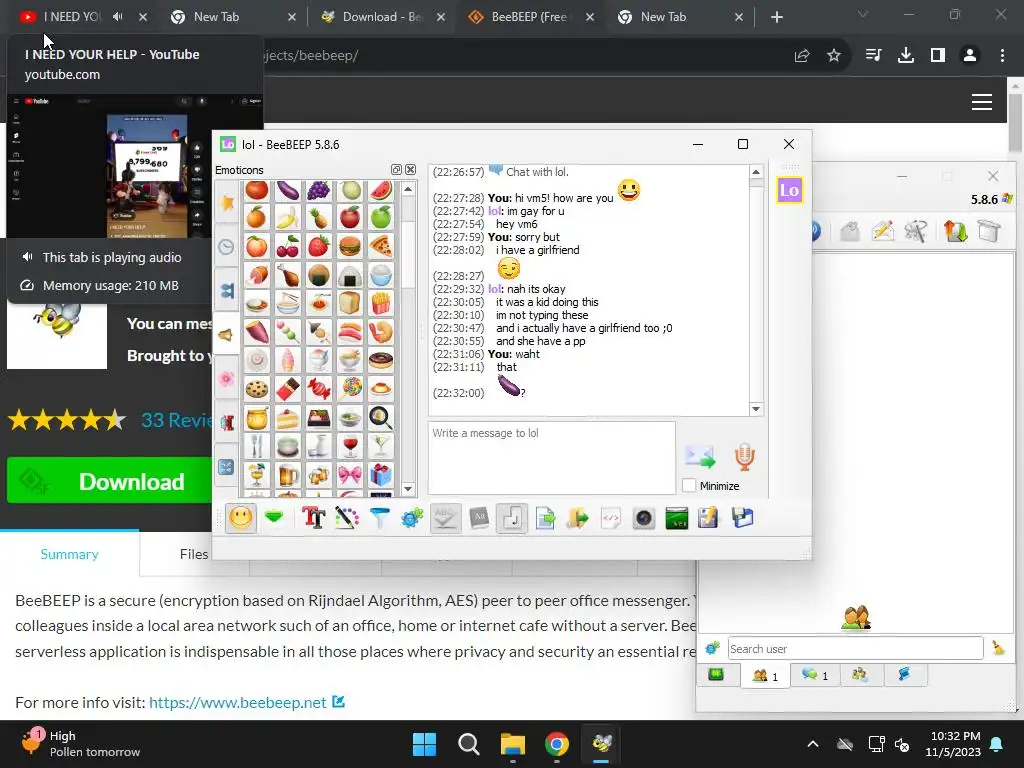Viewport: 1024px width, 768px height.
Task: Click the green text board icon
Action: 677,519
